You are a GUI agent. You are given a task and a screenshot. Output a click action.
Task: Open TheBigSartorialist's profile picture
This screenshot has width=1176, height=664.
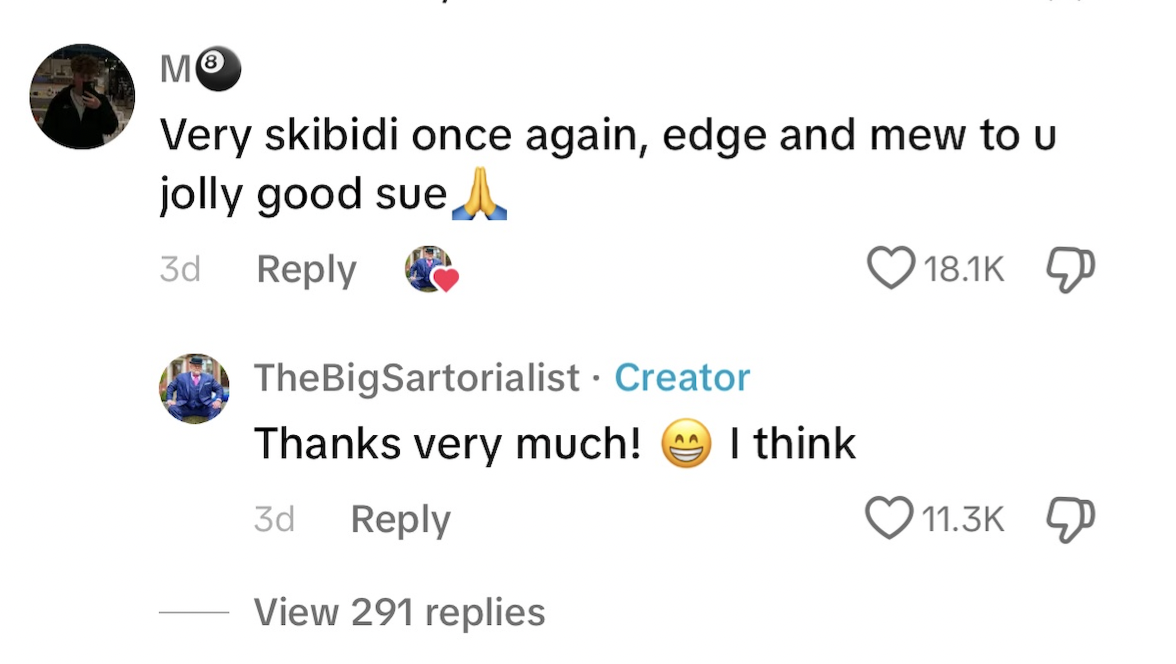(194, 388)
